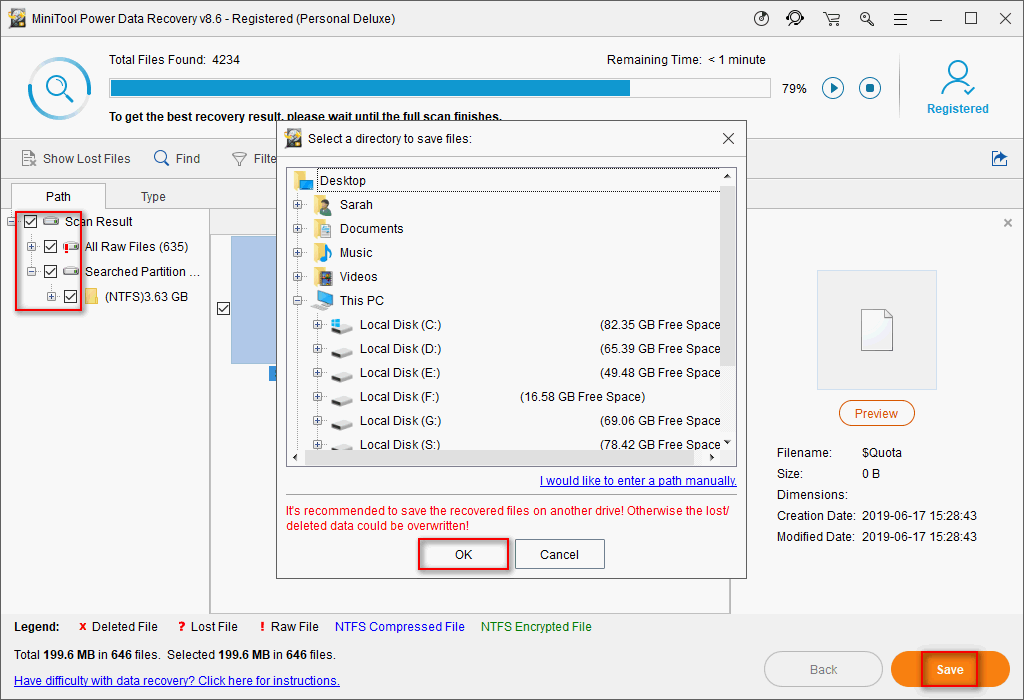The height and width of the screenshot is (700, 1024).
Task: Click the bootable media disc icon
Action: pos(761,19)
